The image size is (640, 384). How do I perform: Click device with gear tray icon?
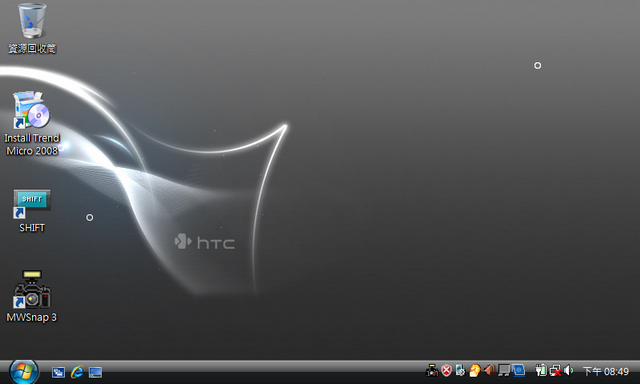tap(460, 371)
